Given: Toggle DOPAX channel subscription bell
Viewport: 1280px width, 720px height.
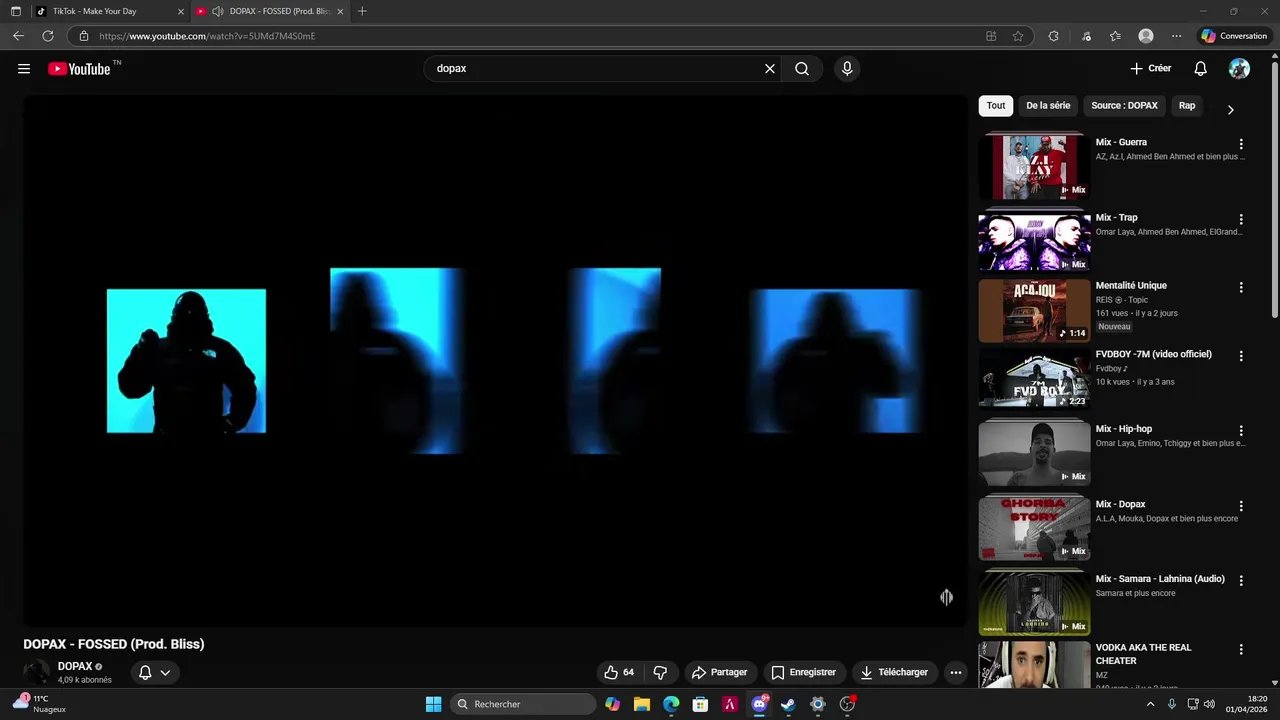Looking at the screenshot, I should [145, 672].
